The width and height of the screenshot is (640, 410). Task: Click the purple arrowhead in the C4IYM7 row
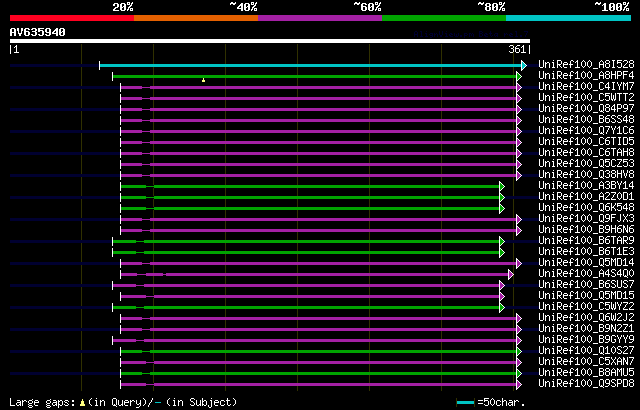(519, 87)
